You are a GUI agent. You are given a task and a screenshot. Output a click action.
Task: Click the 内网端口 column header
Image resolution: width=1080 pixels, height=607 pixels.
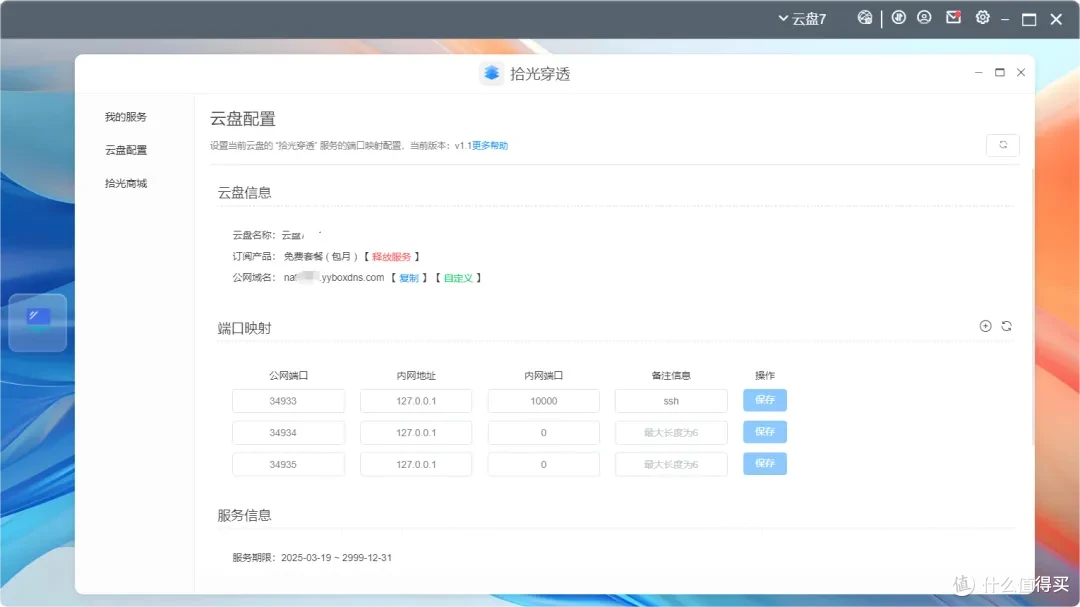point(543,375)
